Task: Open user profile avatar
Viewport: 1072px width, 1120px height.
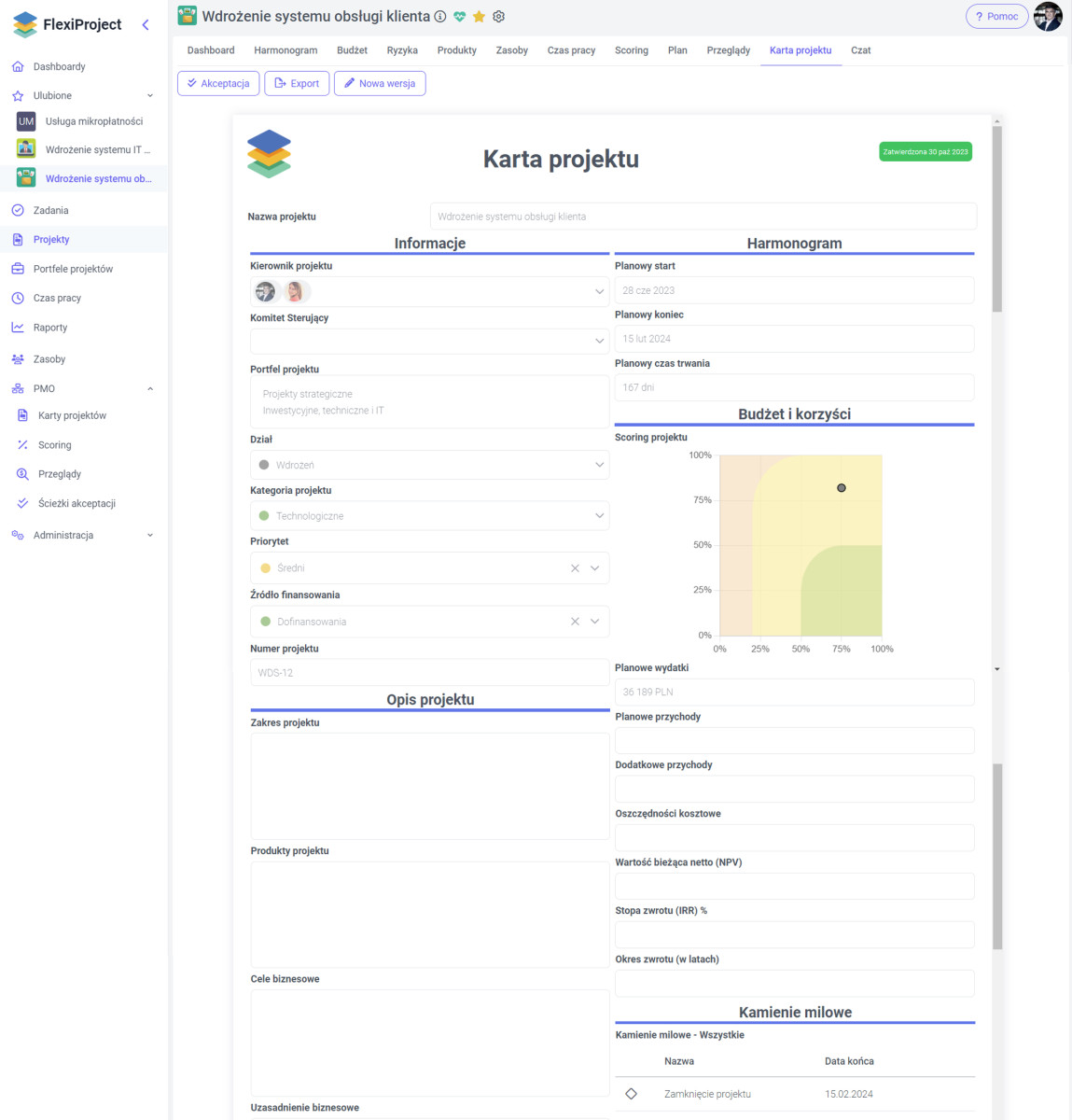Action: coord(1048,17)
